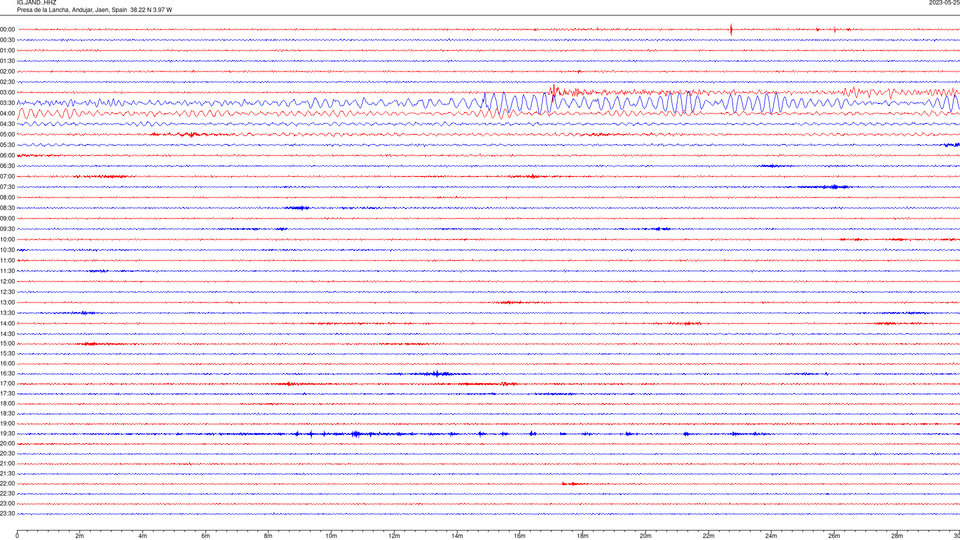The image size is (960, 540).
Task: Pick the 03:30 row label
Action: (x=7, y=103)
